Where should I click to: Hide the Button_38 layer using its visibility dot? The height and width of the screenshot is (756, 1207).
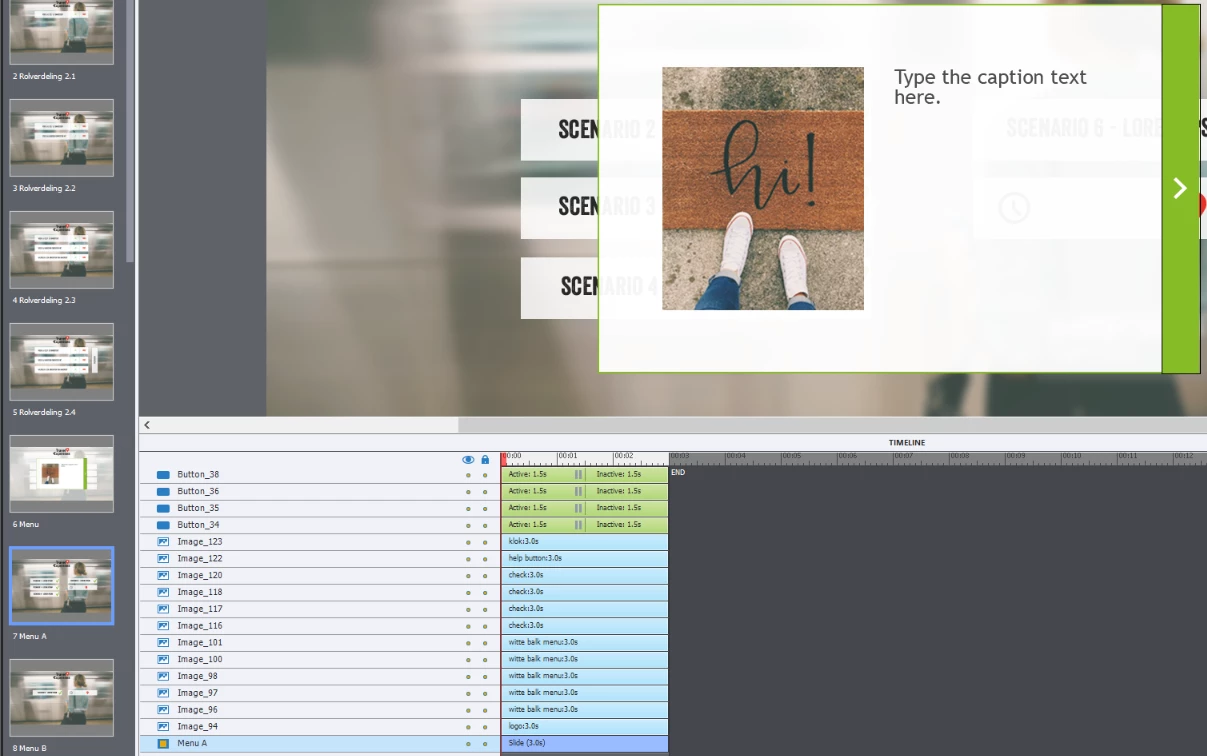(468, 476)
